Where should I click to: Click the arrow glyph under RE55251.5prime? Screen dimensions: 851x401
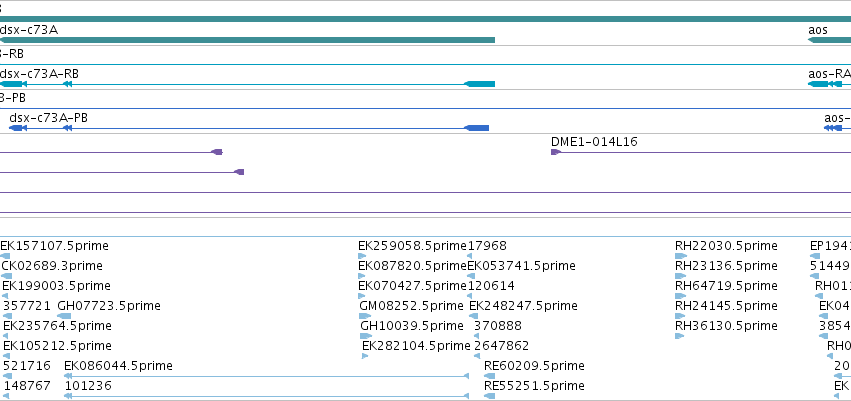point(489,396)
